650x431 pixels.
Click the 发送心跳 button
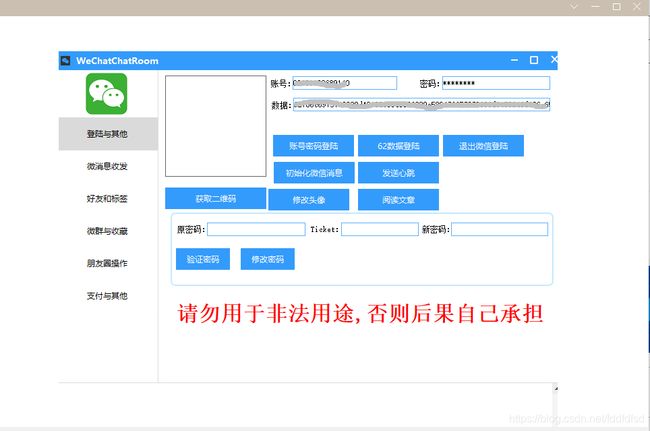coord(398,173)
